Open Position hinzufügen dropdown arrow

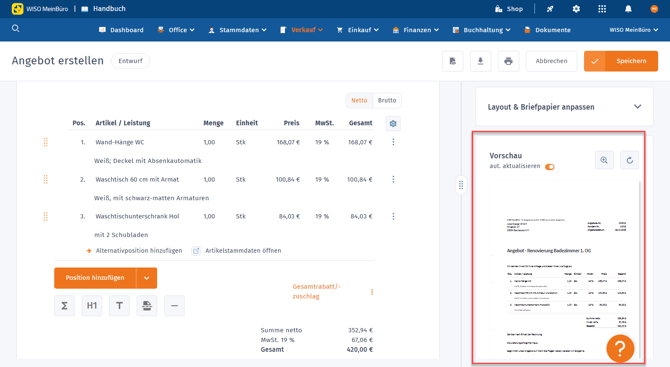[x=147, y=278]
